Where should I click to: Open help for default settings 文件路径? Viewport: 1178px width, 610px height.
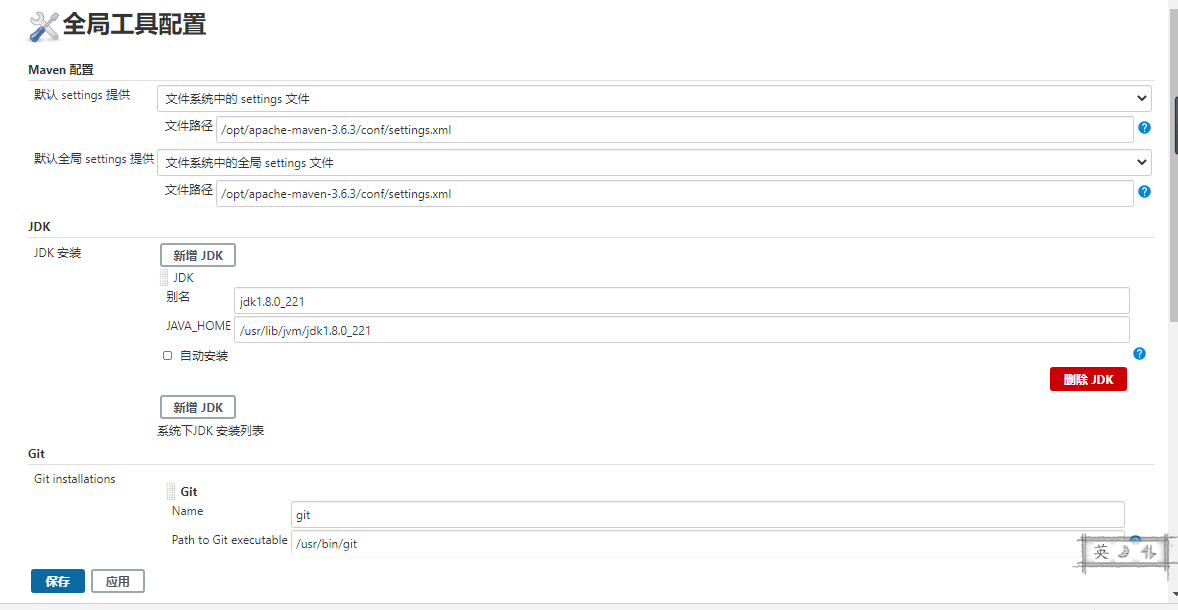click(x=1144, y=128)
